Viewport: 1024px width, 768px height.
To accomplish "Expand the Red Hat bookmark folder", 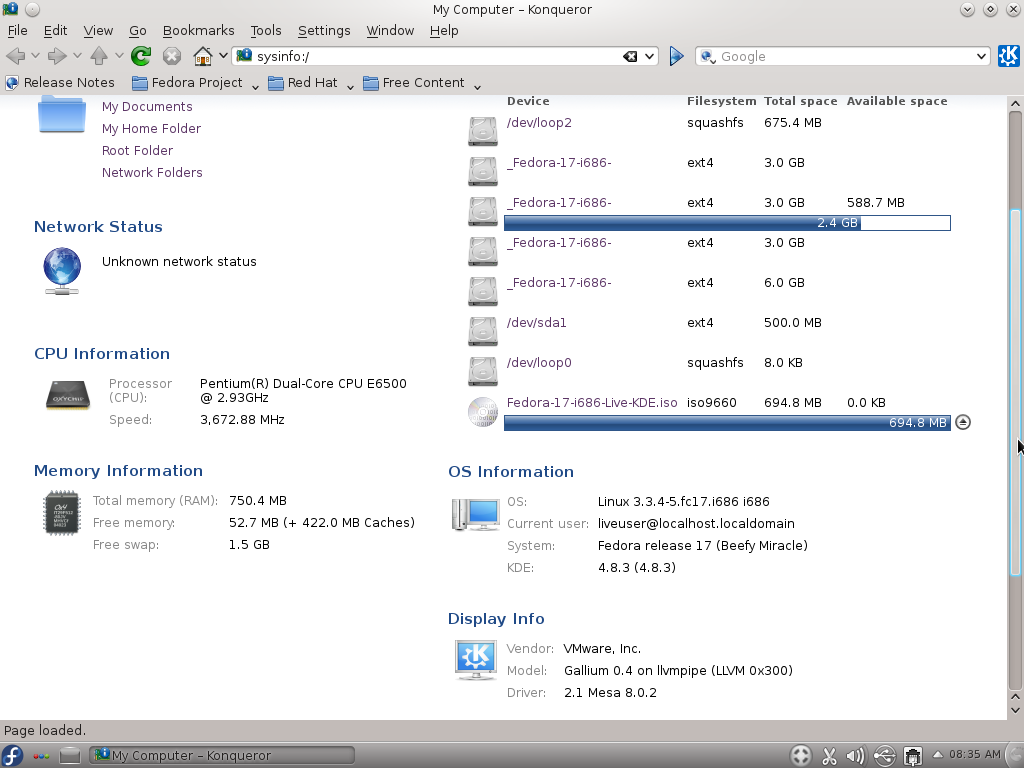I will tap(311, 83).
